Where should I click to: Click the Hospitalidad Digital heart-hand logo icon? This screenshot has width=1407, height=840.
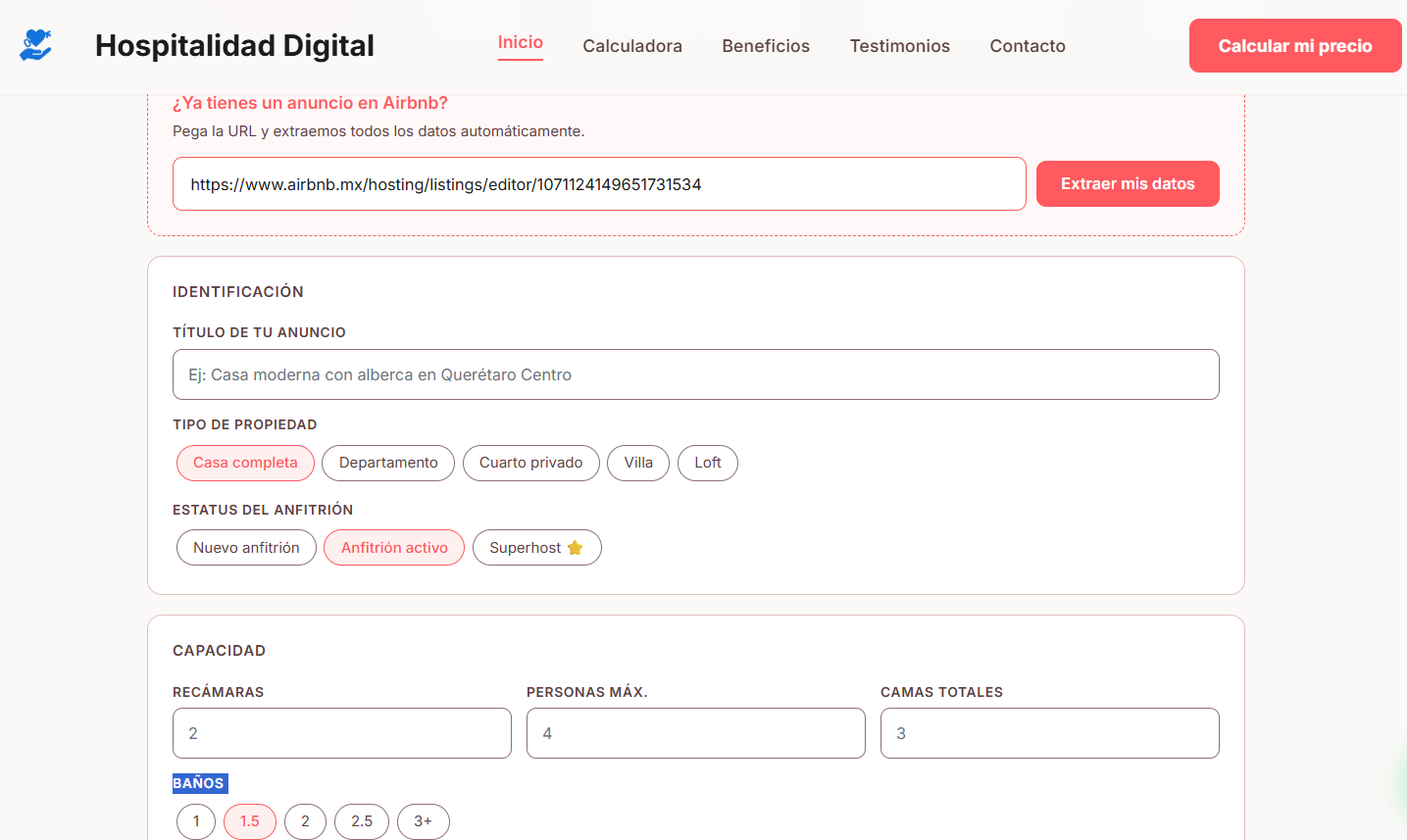(x=35, y=45)
